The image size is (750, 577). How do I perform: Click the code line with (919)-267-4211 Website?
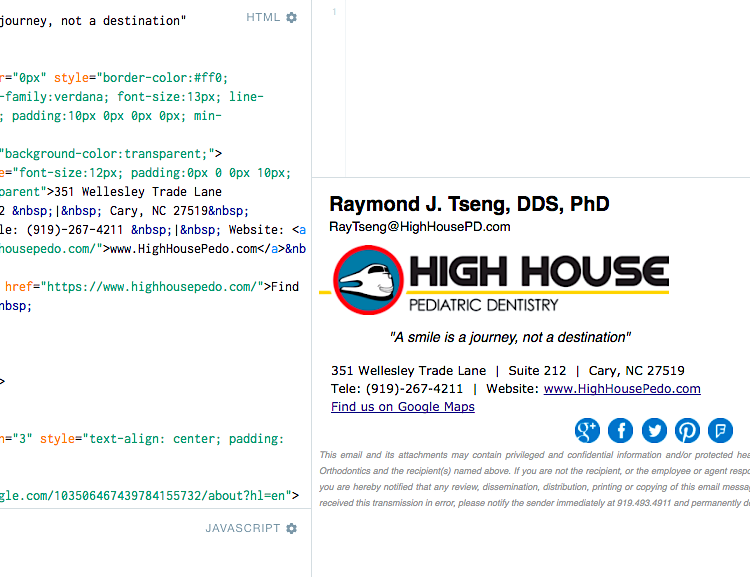153,230
